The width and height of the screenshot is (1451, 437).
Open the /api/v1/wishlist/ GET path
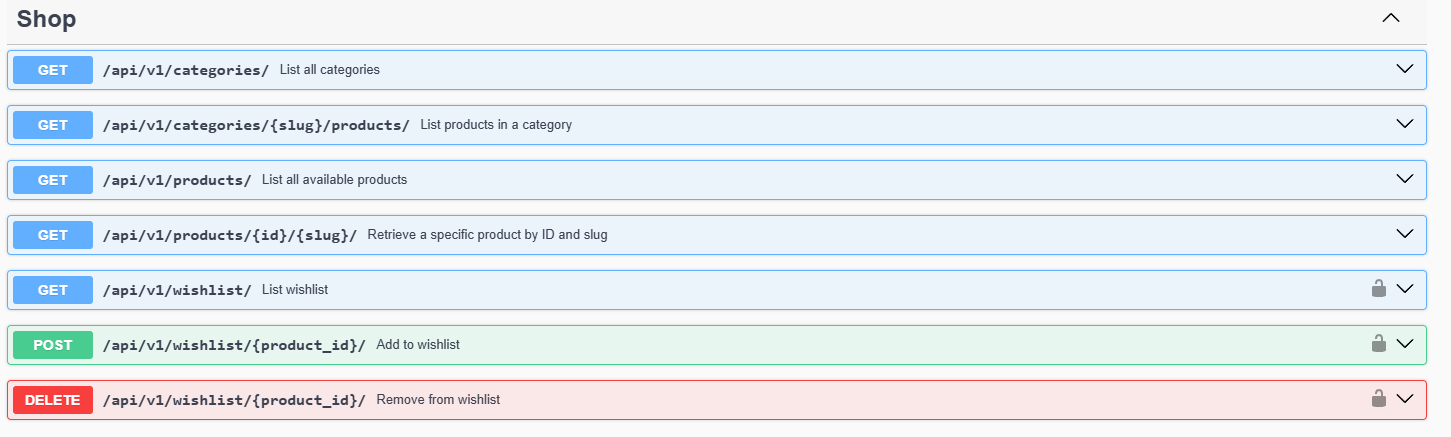177,290
